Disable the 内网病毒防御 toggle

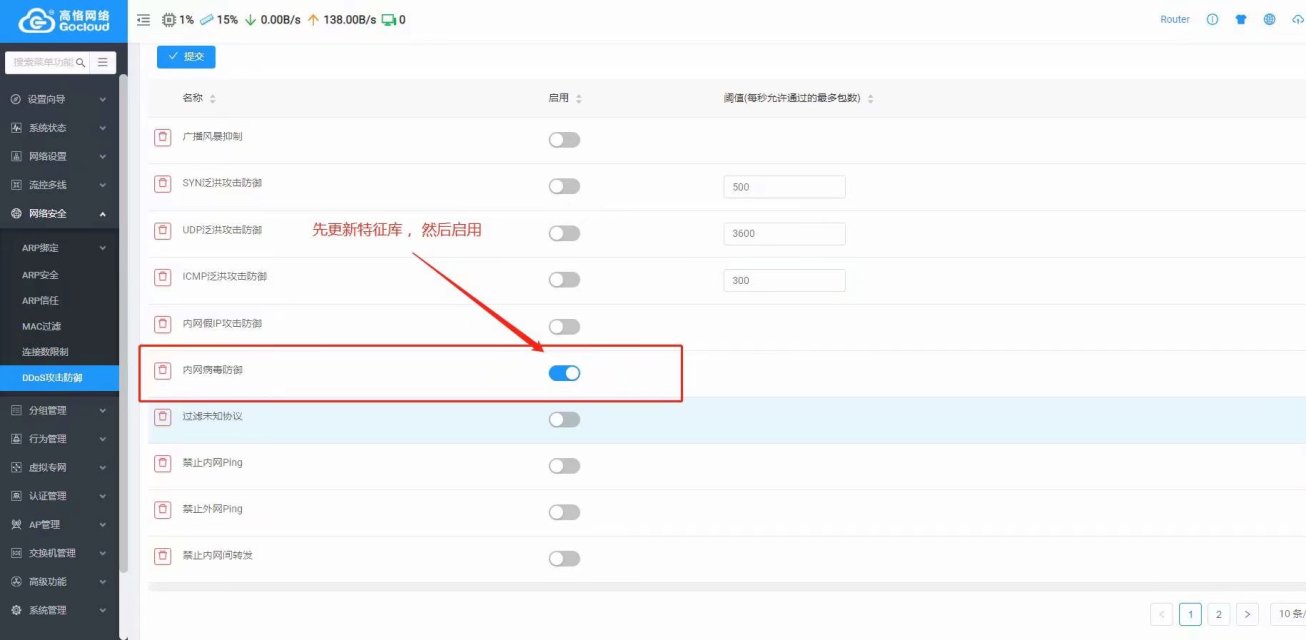[564, 373]
